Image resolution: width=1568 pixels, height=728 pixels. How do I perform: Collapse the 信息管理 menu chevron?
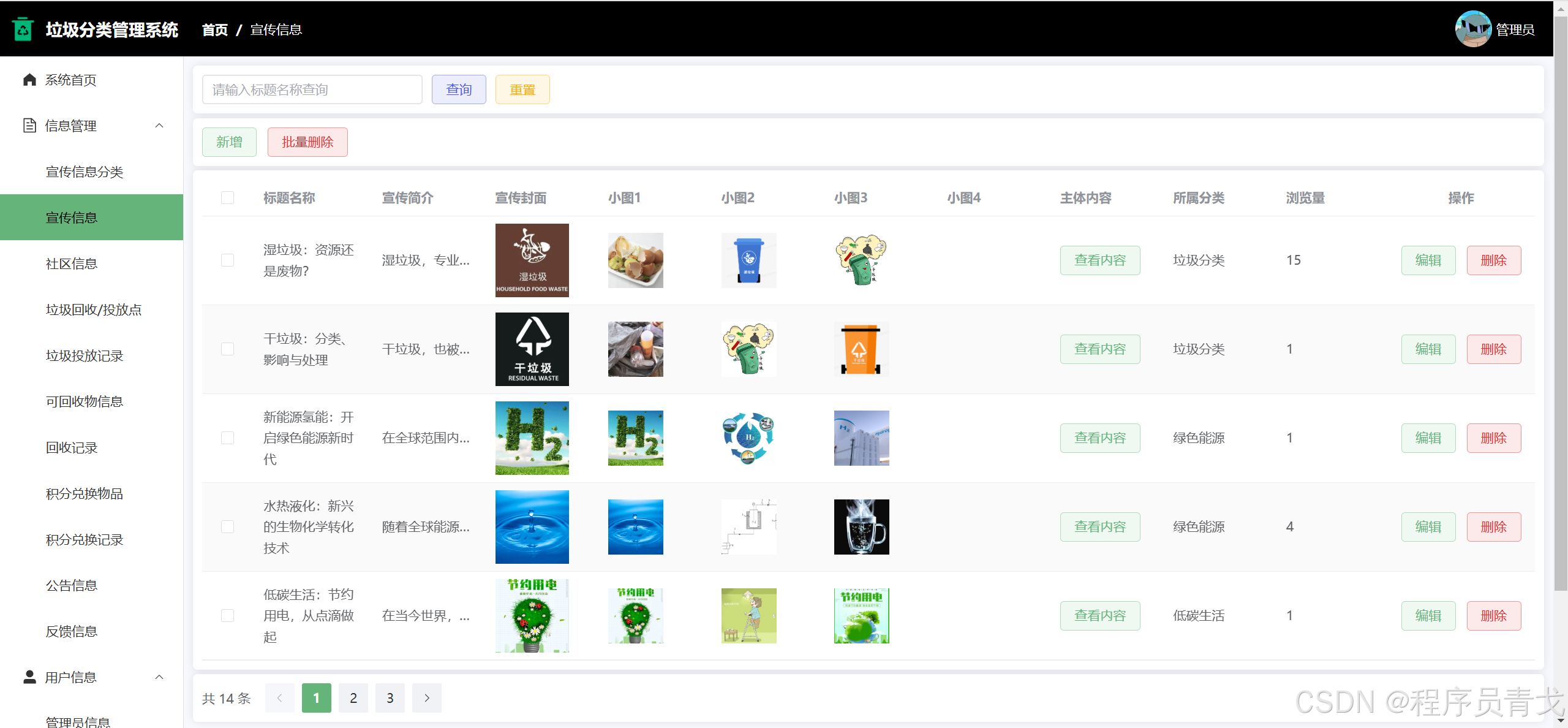159,126
